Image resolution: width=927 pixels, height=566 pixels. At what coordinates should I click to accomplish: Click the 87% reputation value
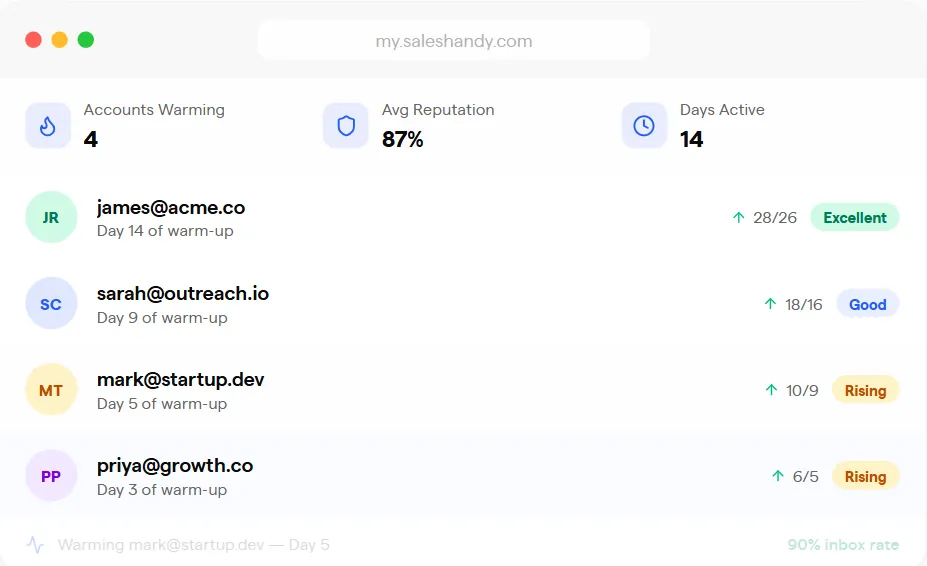pyautogui.click(x=403, y=139)
